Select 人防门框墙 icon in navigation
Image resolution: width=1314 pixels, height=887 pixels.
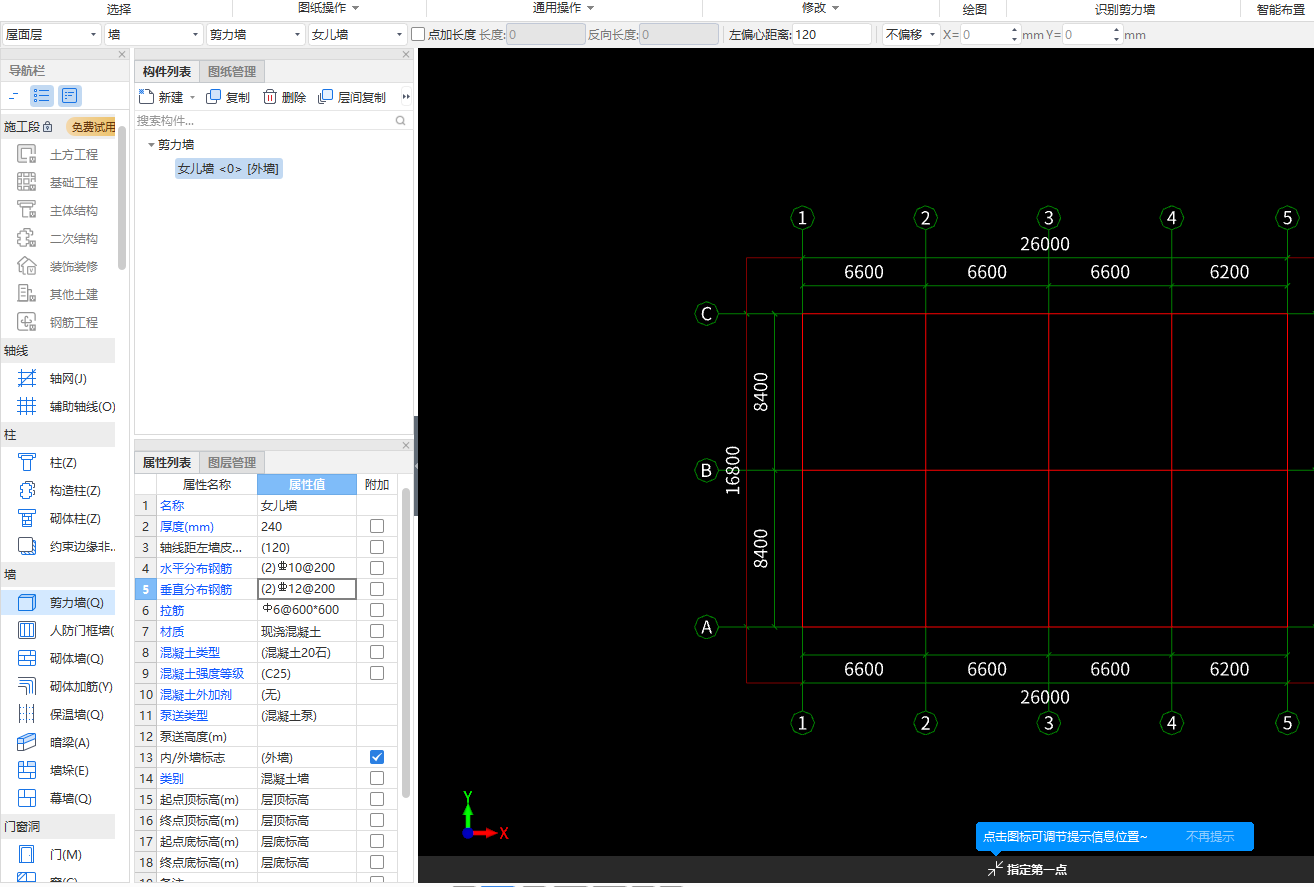click(28, 631)
